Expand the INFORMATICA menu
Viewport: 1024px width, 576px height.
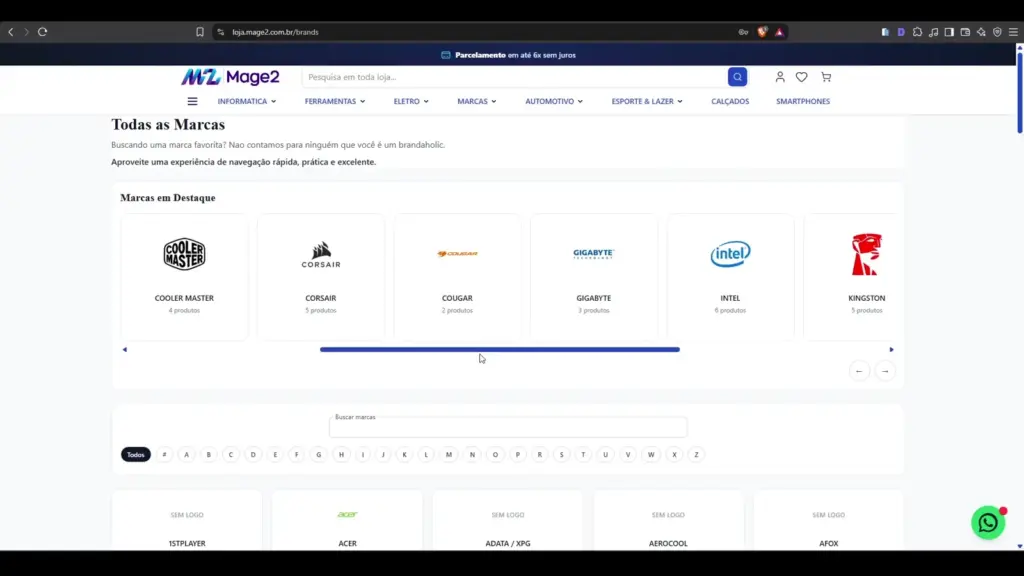pos(247,101)
